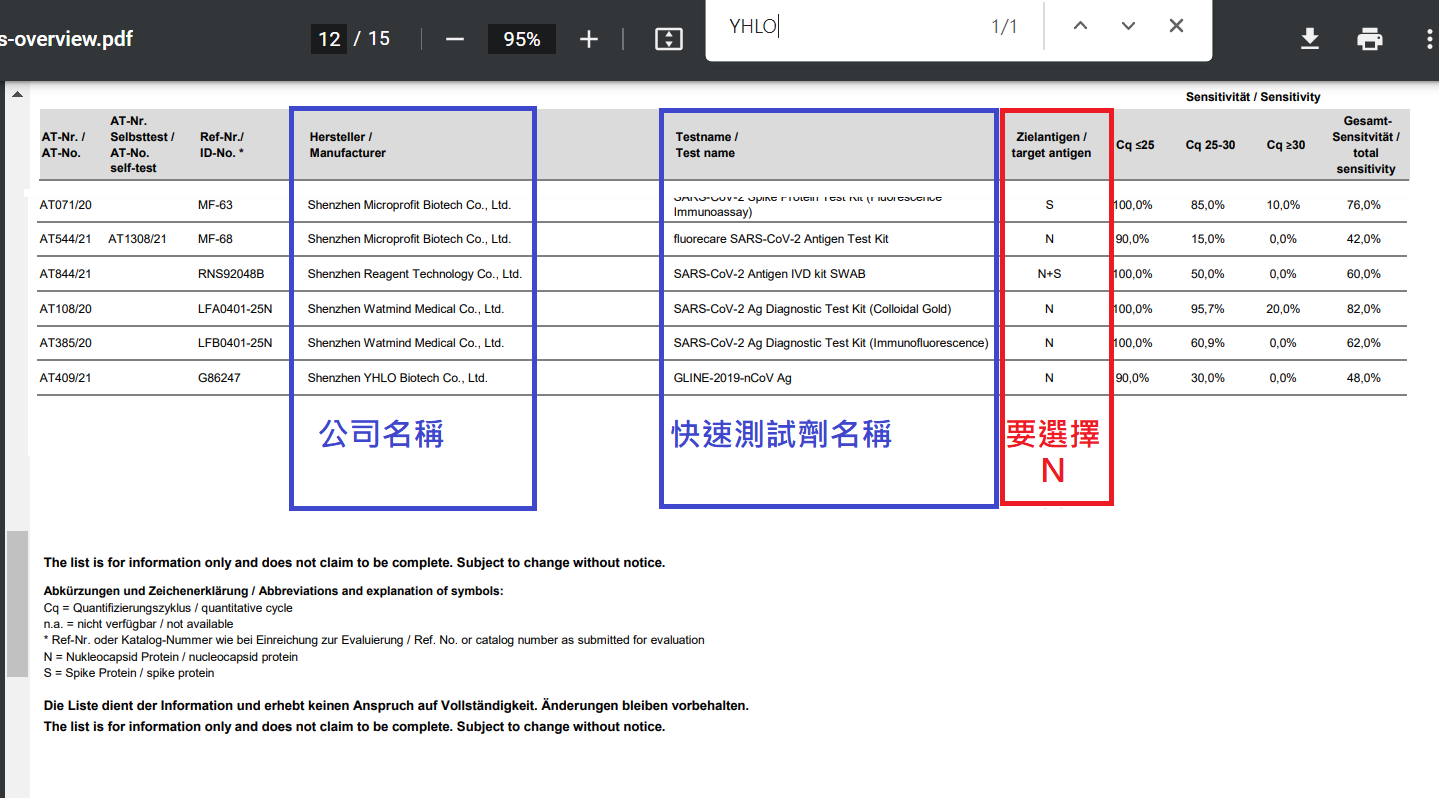Click 'N = Nukleocapsid Protein' legend line
Screen dimensions: 1439x798
click(171, 657)
